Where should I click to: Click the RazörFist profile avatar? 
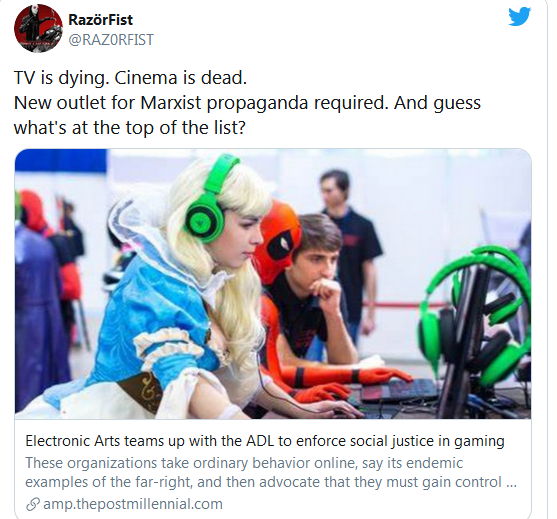38,28
